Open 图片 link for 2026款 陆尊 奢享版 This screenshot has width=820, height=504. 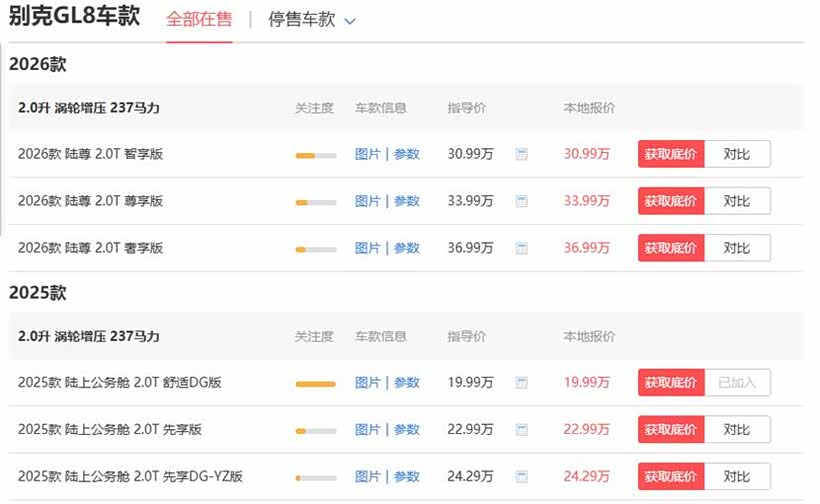[x=367, y=248]
